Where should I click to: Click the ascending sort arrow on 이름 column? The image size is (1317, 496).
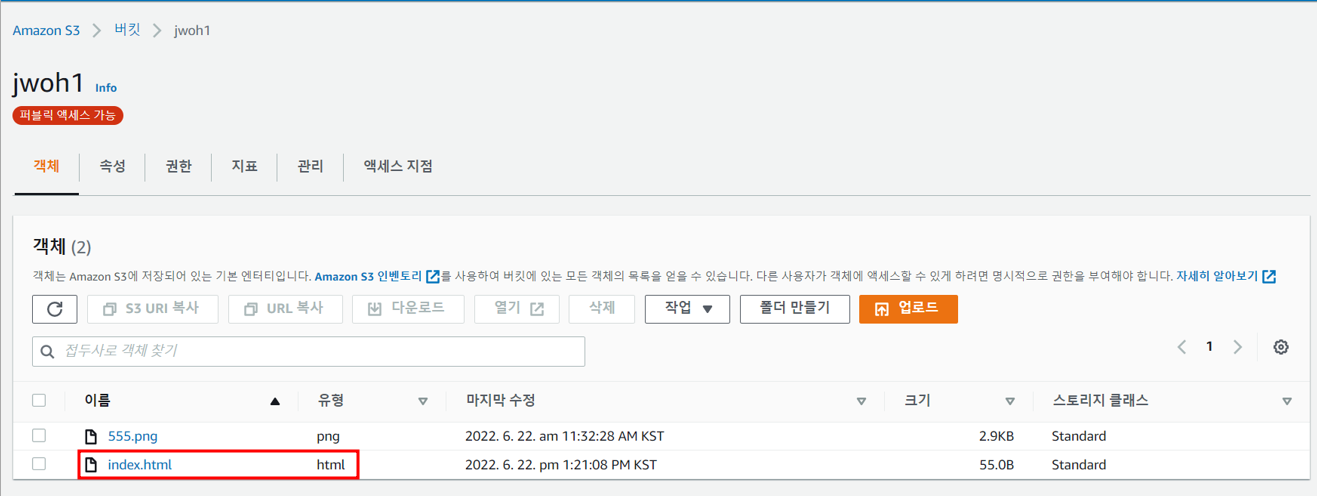[x=275, y=401]
